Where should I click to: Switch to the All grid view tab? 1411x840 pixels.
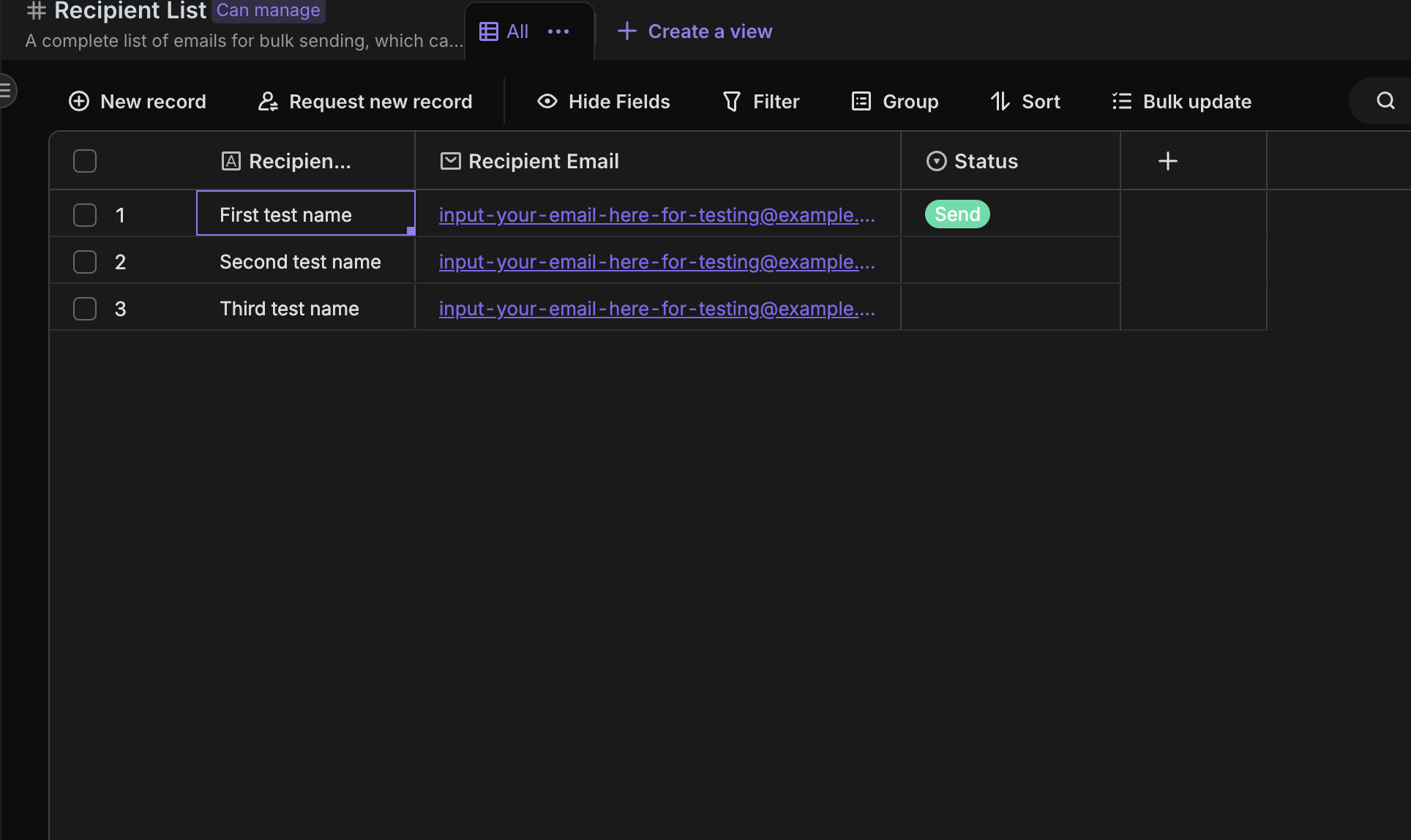coord(504,31)
